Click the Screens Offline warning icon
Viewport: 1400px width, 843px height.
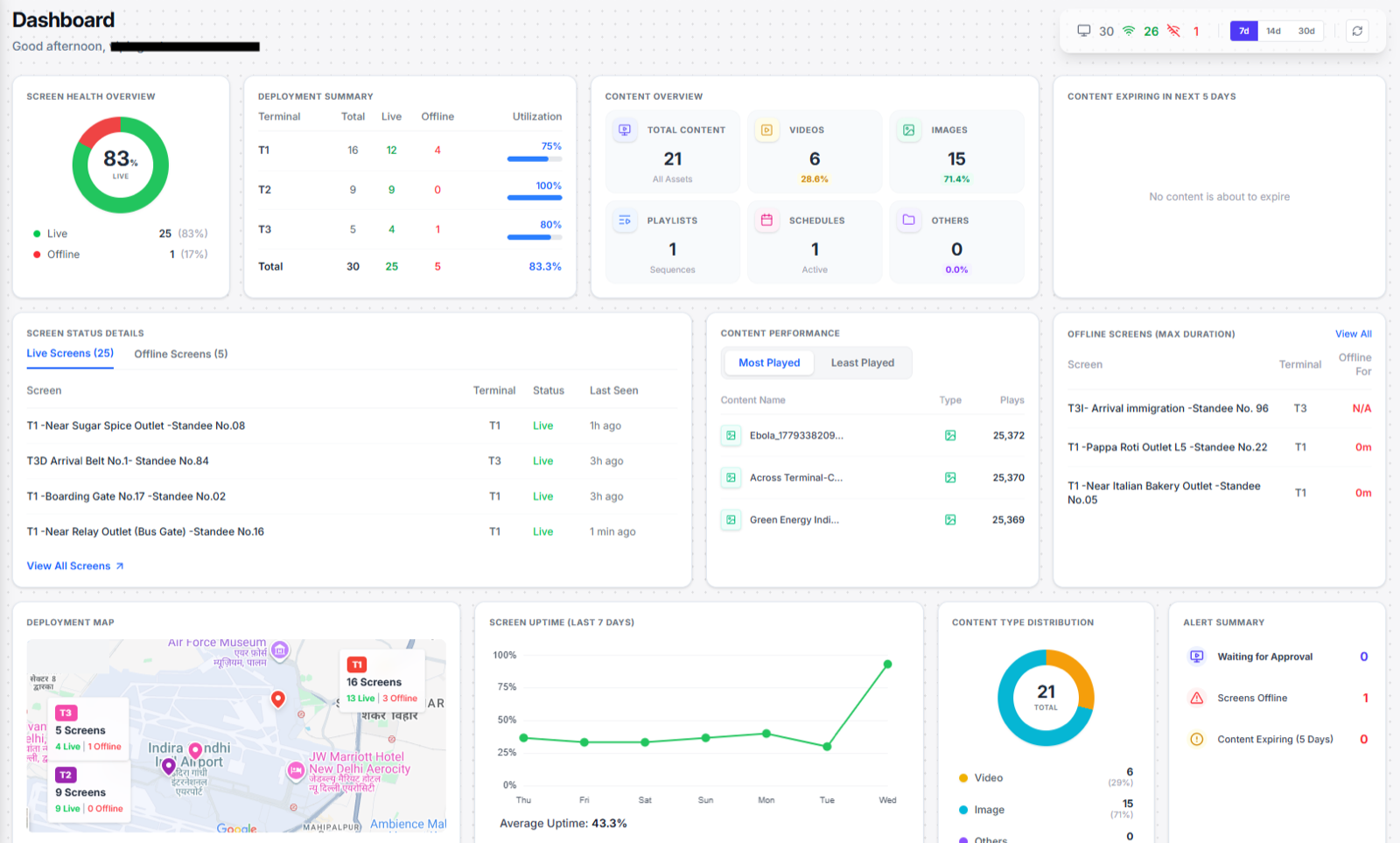(1196, 698)
